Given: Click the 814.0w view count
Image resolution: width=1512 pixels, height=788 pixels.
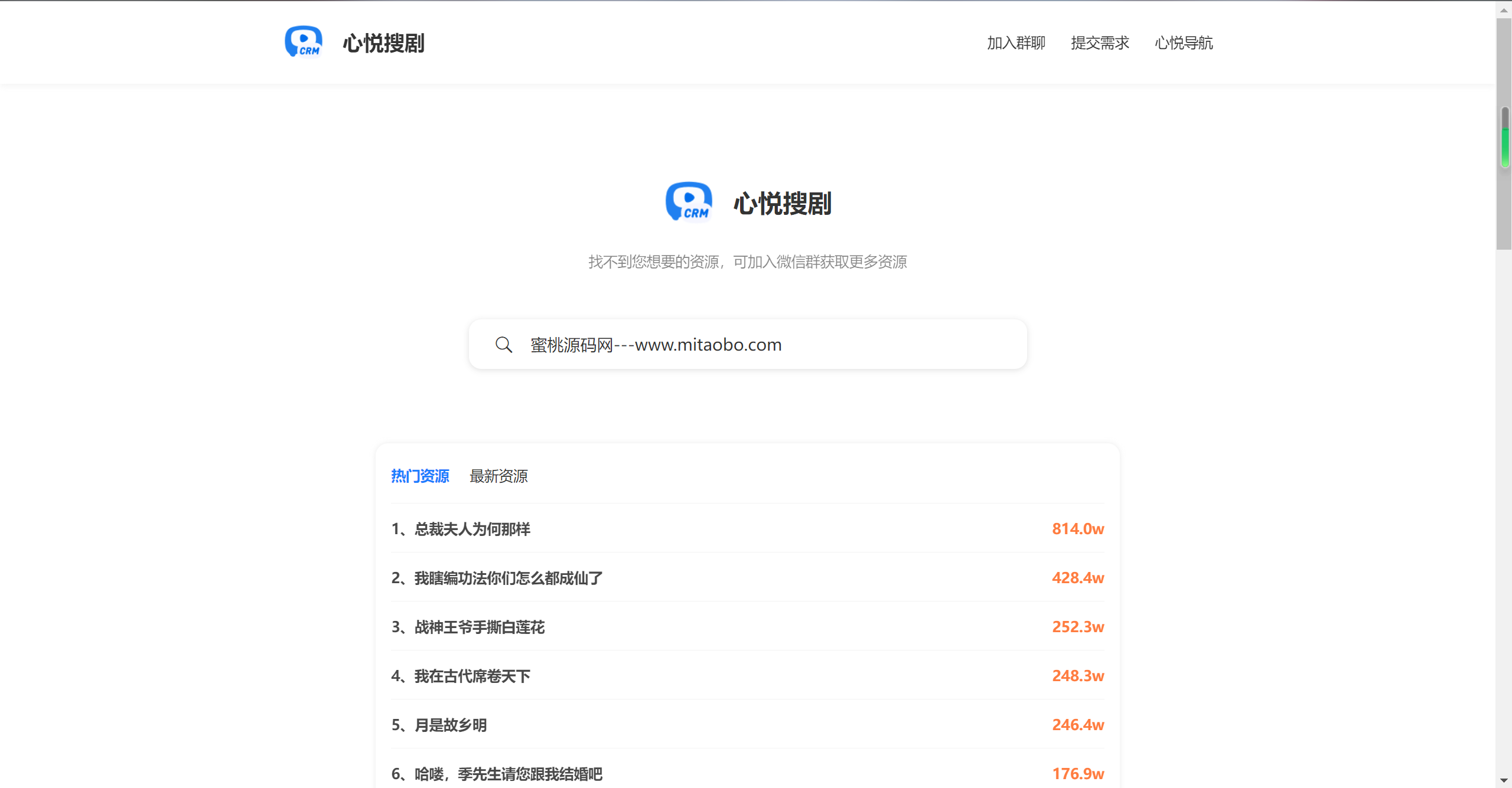Looking at the screenshot, I should point(1078,529).
